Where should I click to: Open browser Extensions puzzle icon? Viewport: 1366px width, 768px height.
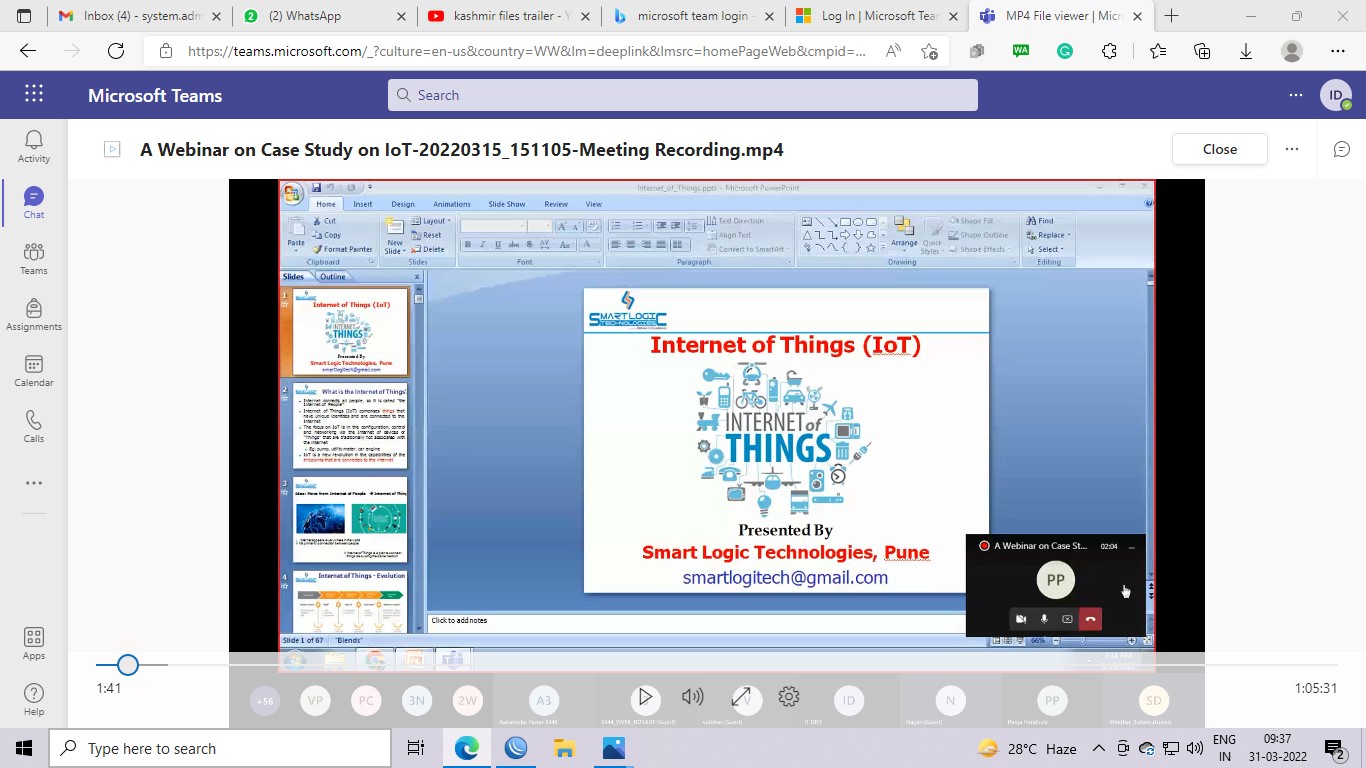[x=1109, y=51]
